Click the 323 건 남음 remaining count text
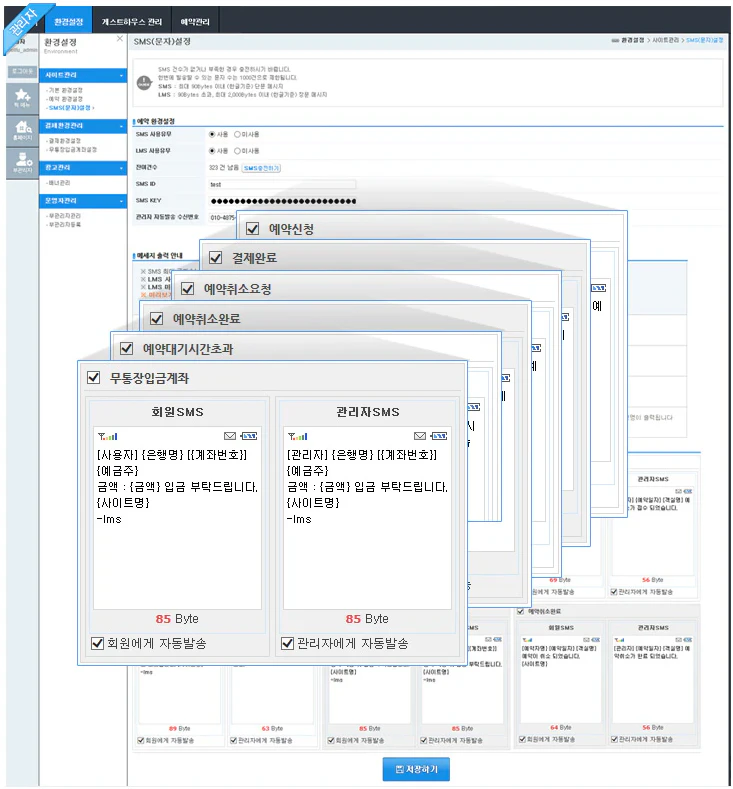733x789 pixels. point(224,168)
